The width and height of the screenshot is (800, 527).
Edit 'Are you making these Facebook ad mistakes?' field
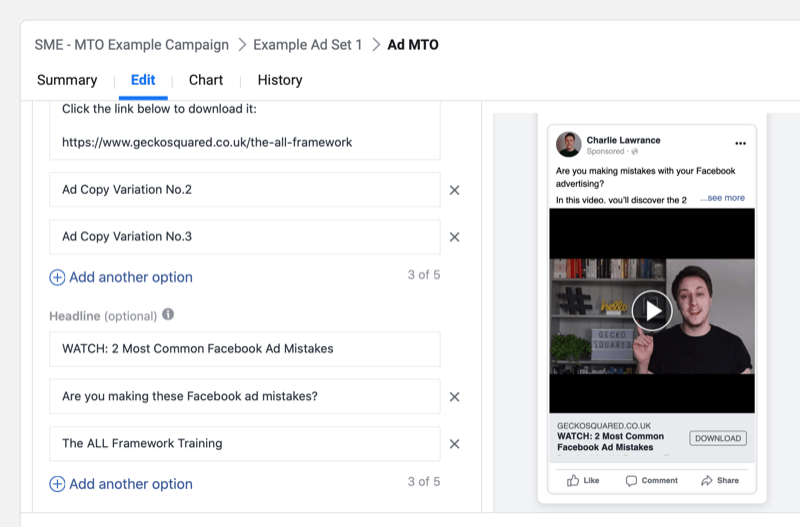point(244,396)
